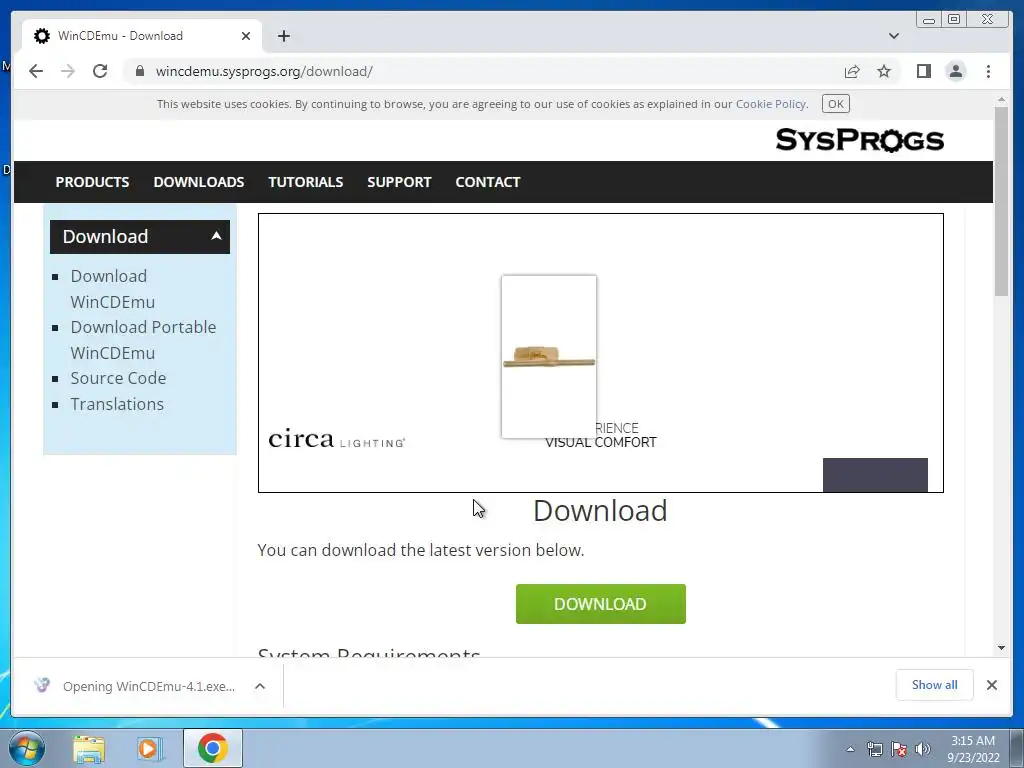Screen dimensions: 1024x768
Task: Click the Chrome taskbar icon
Action: 212,748
